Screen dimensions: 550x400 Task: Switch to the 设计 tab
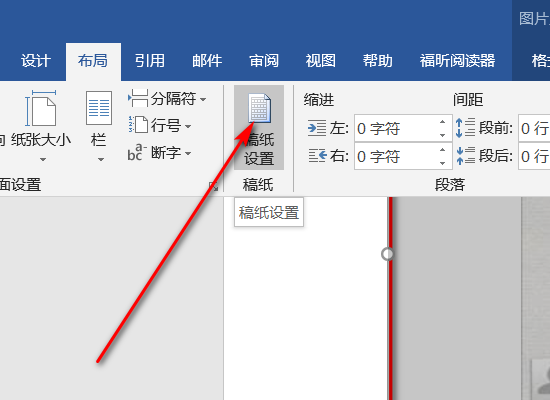coord(36,61)
